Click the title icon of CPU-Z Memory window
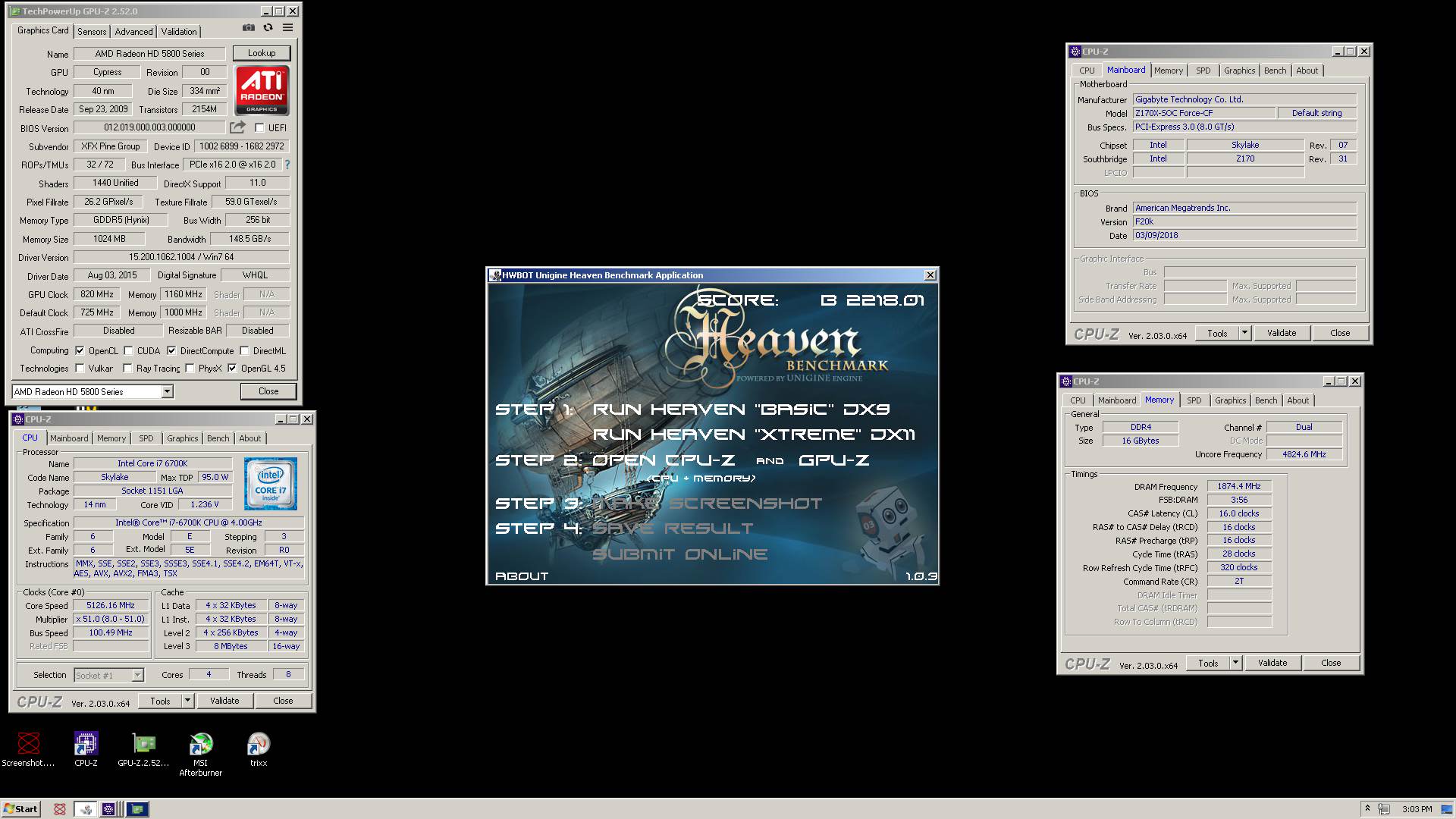The image size is (1456, 819). [1066, 381]
